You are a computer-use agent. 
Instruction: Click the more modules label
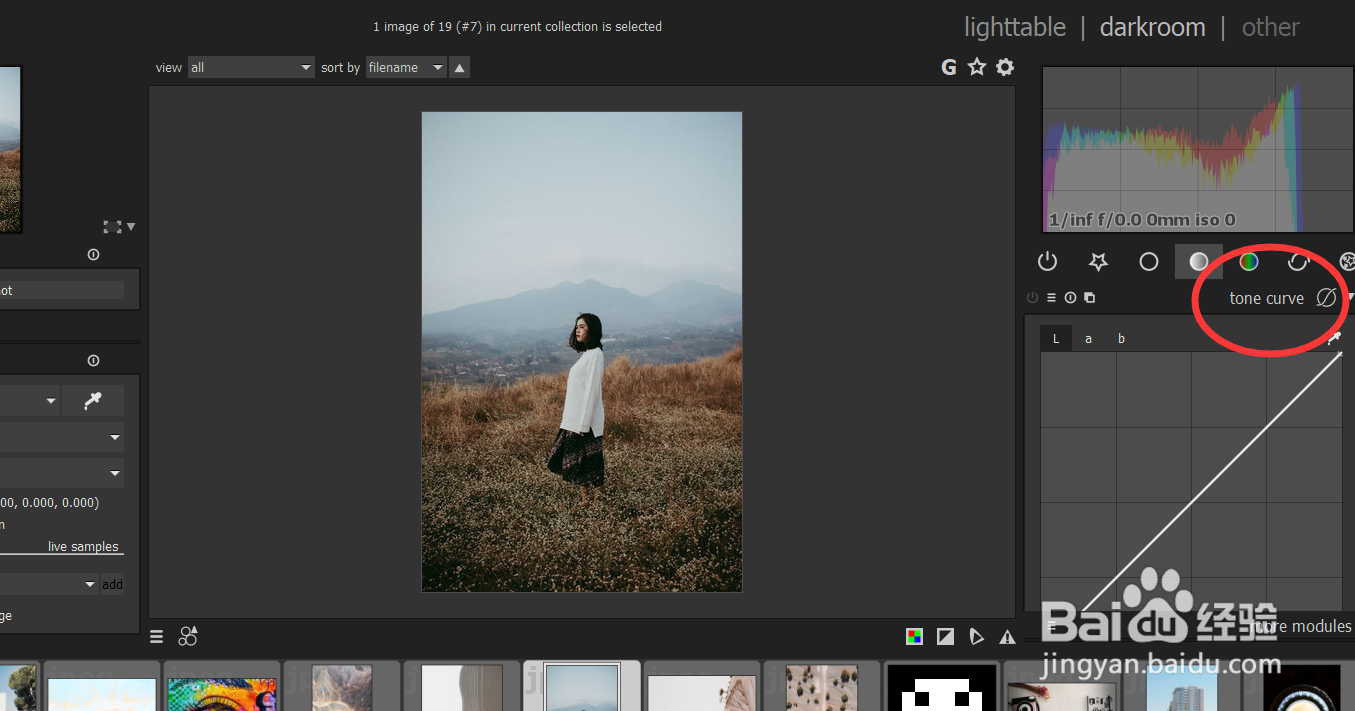pyautogui.click(x=1300, y=626)
